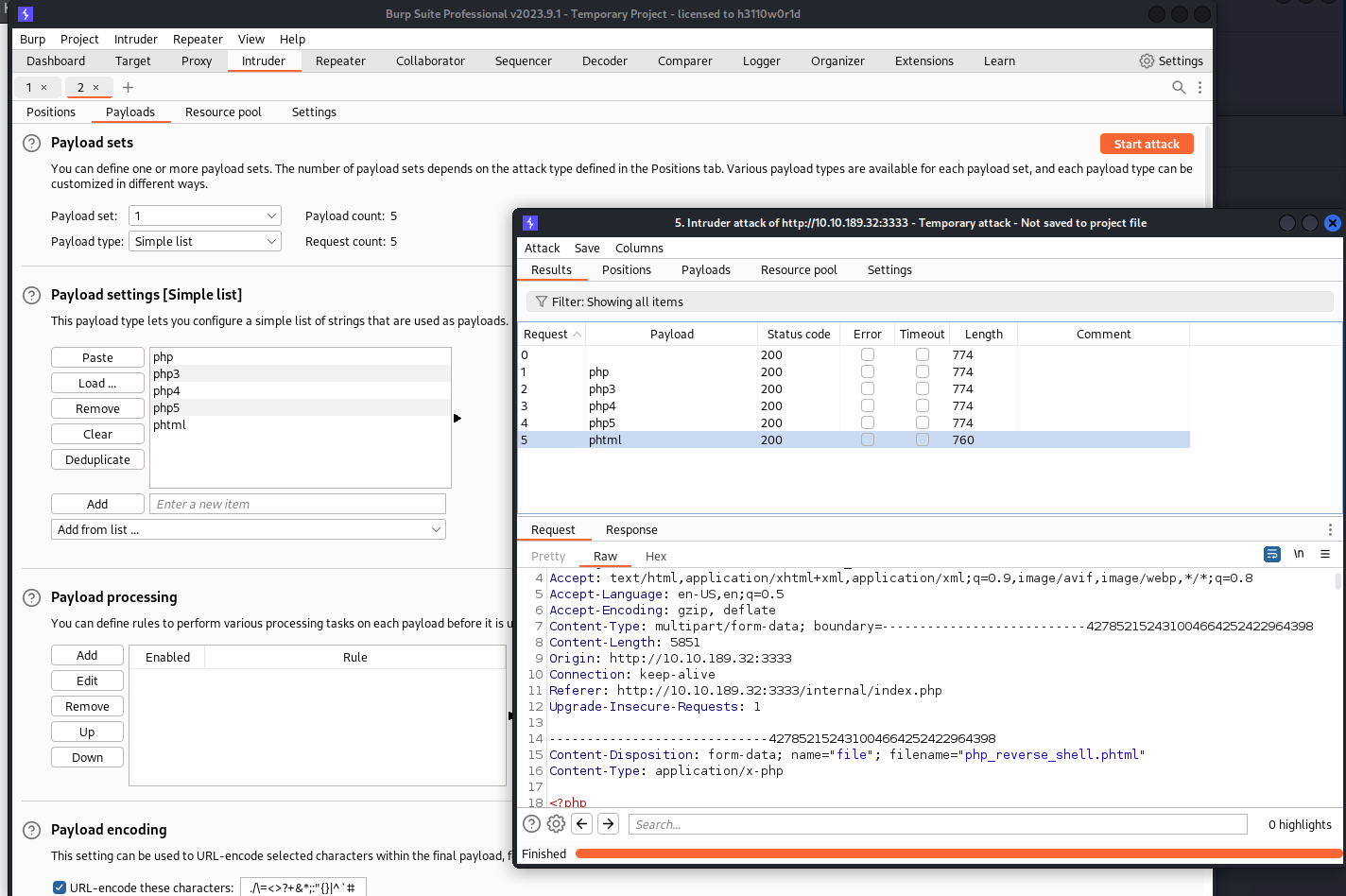This screenshot has width=1346, height=896.
Task: Click the Request column sort arrow
Action: tap(577, 335)
